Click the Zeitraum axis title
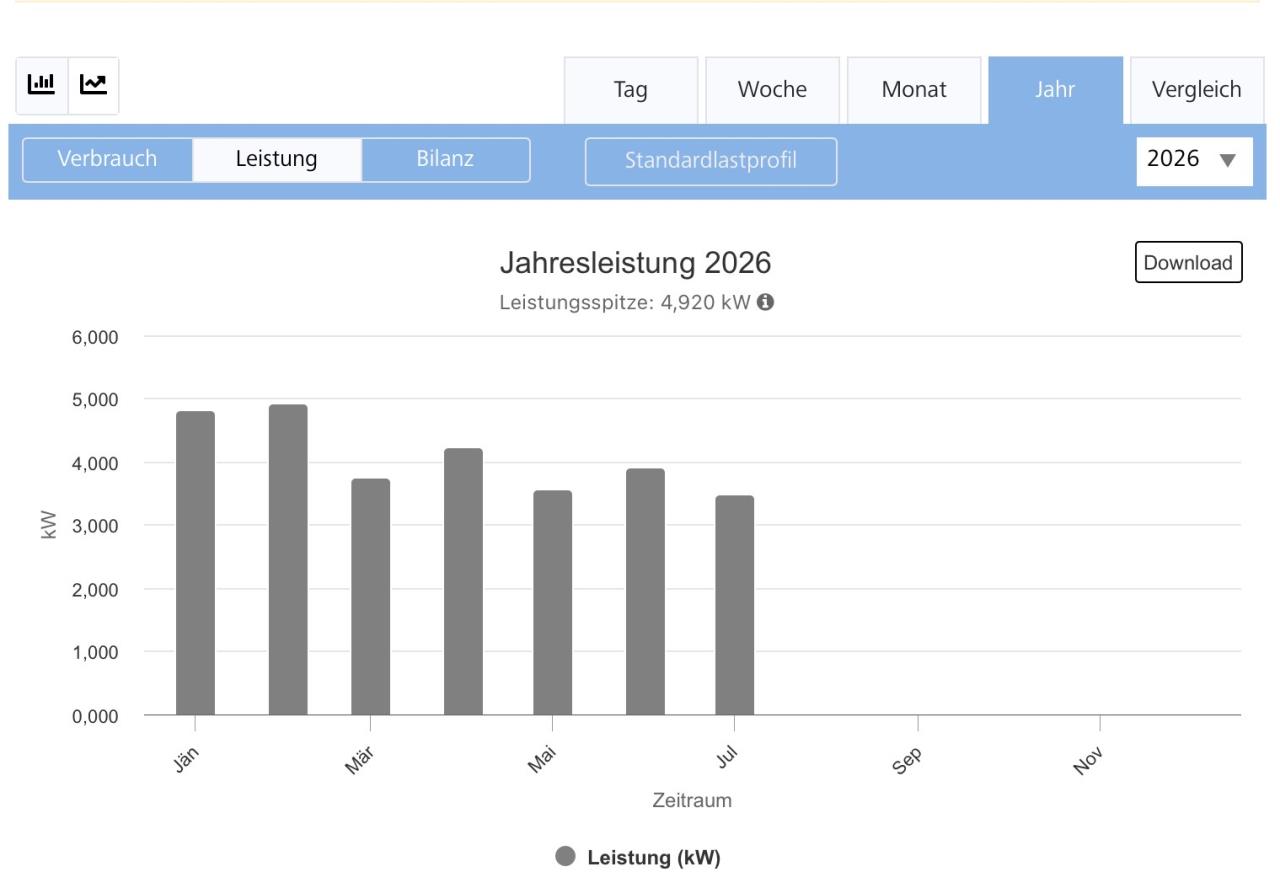This screenshot has width=1280, height=888. (691, 801)
